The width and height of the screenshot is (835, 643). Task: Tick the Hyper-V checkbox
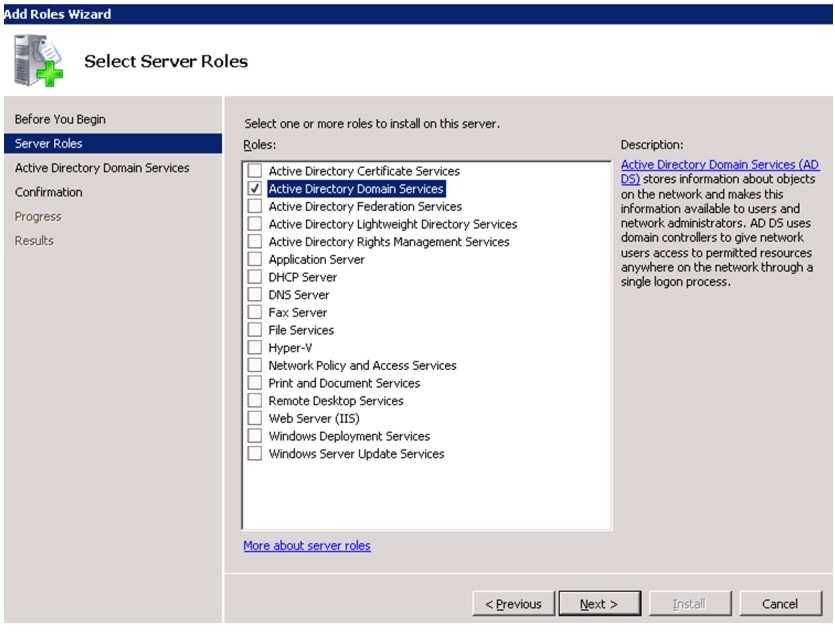tap(255, 347)
